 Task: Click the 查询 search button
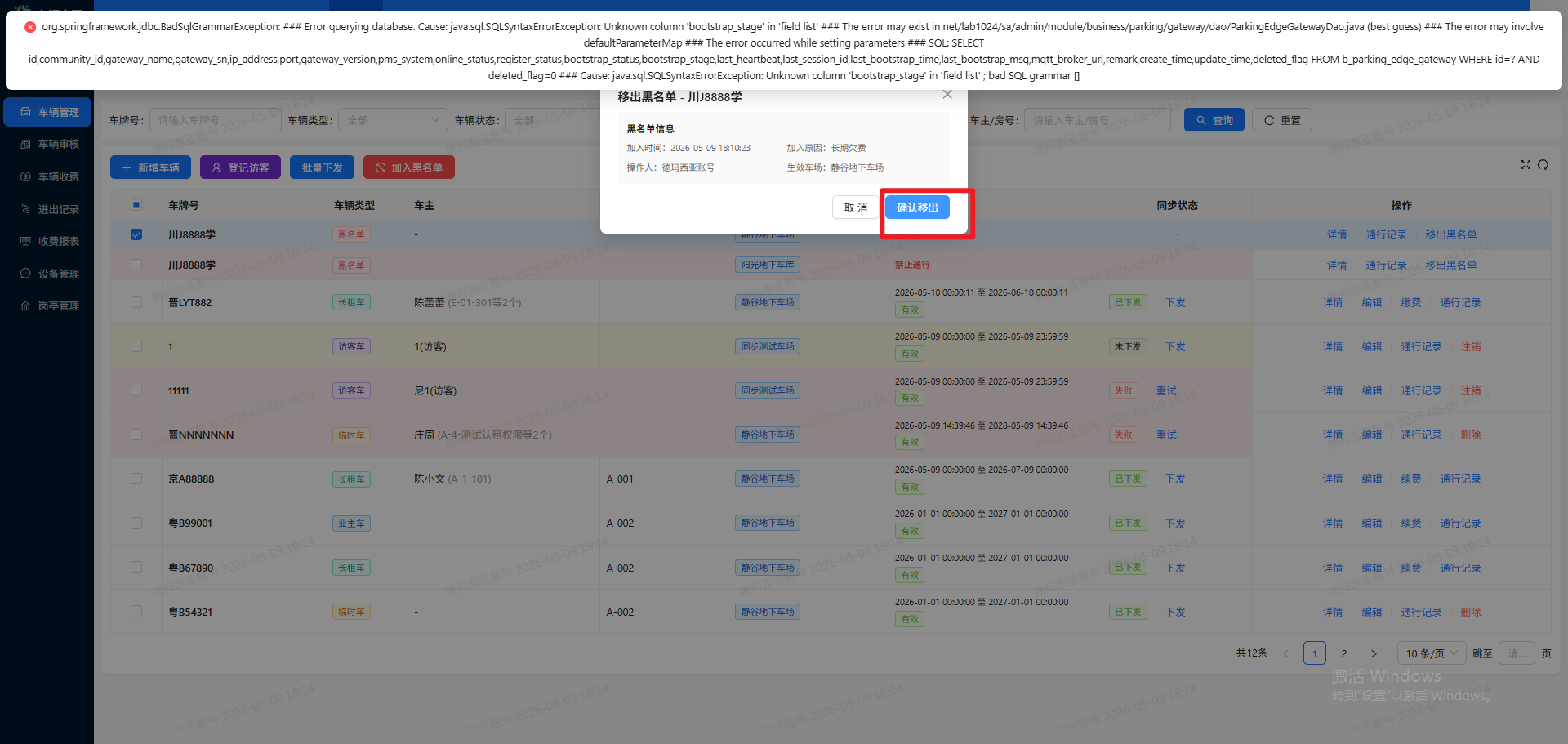1214,120
